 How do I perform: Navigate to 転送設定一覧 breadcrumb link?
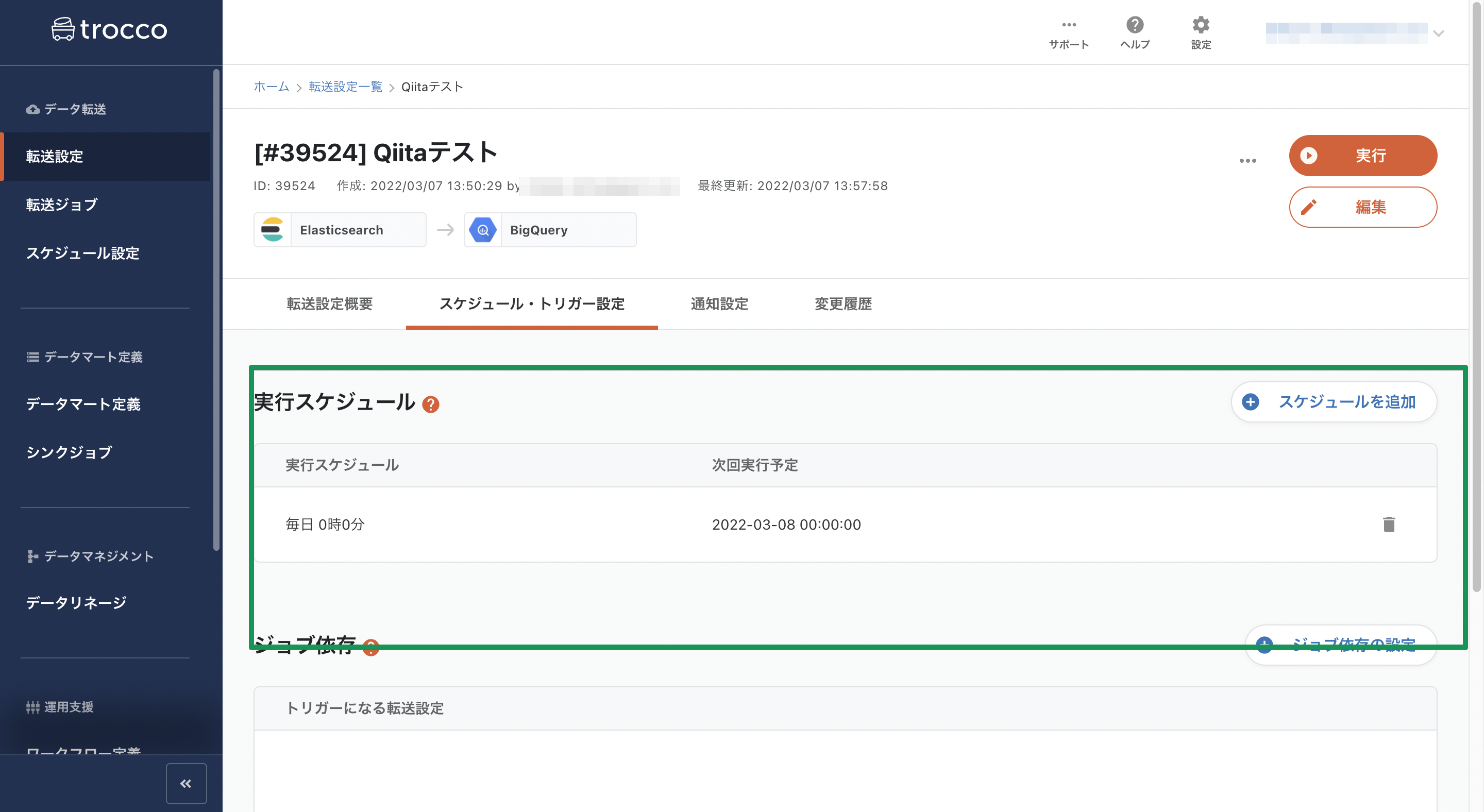point(345,87)
